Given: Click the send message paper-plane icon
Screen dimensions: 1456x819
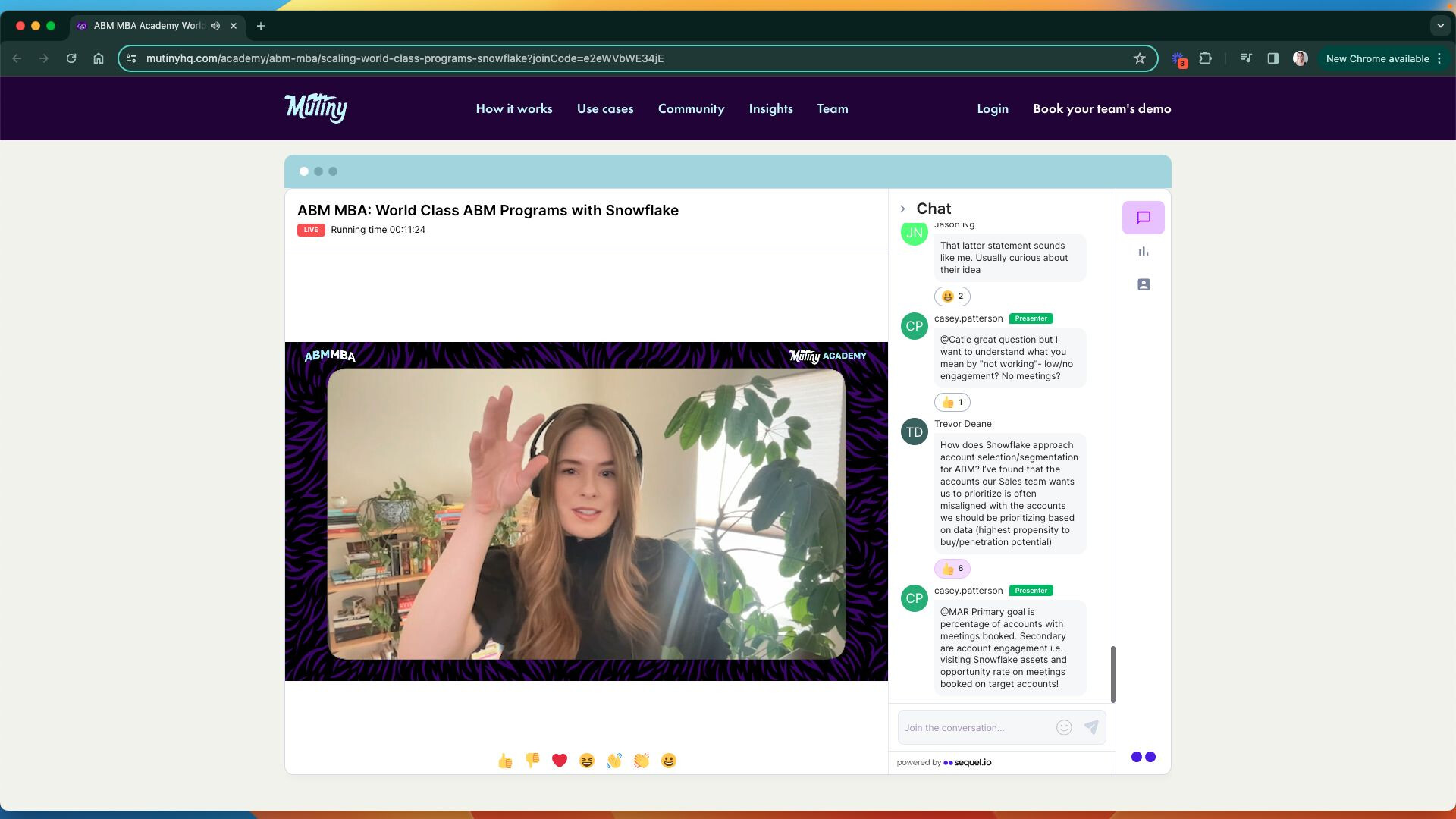Looking at the screenshot, I should pos(1091,727).
